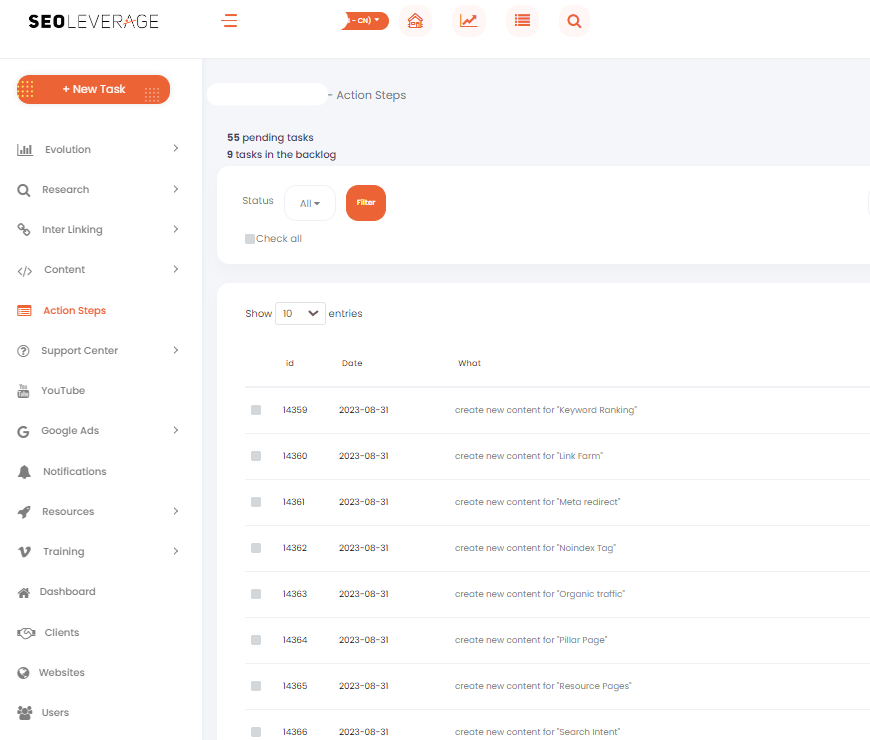Click the Action Steps list icon in sidebar
This screenshot has height=740, width=870.
tap(24, 311)
